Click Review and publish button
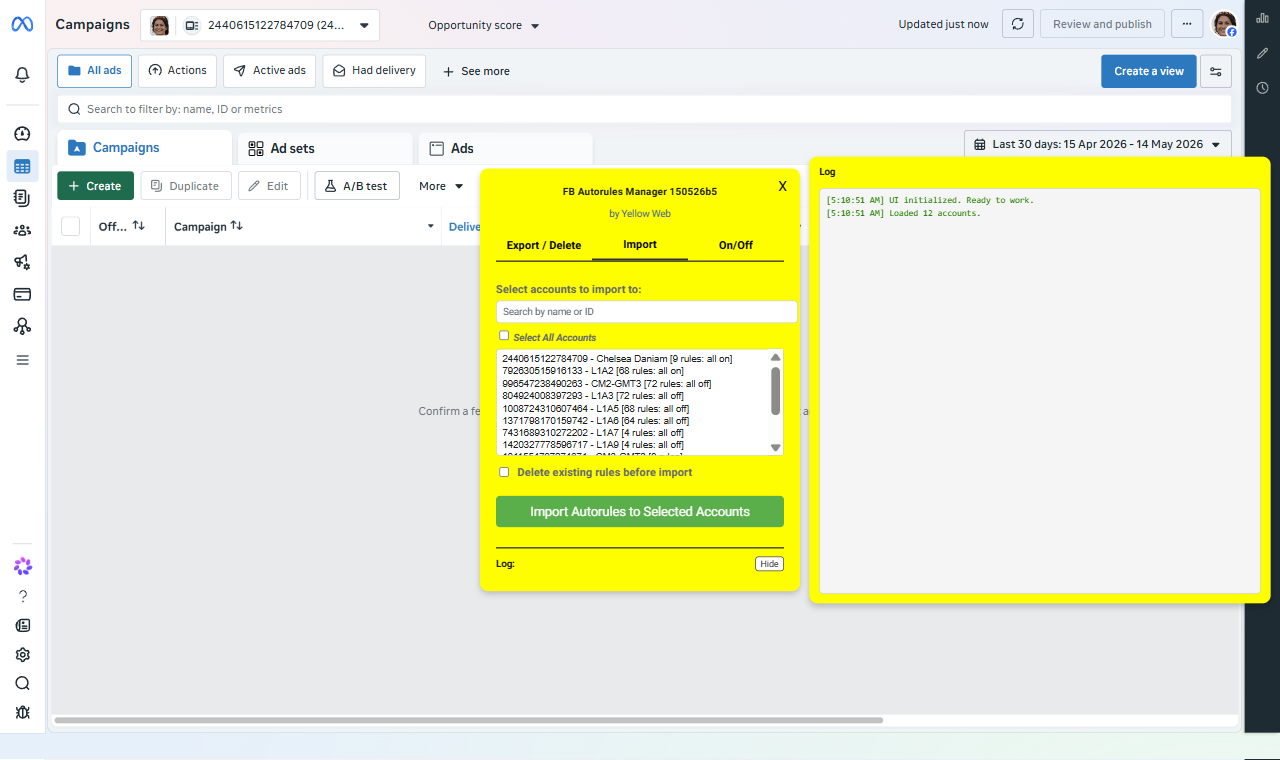The width and height of the screenshot is (1280, 760). (1102, 24)
